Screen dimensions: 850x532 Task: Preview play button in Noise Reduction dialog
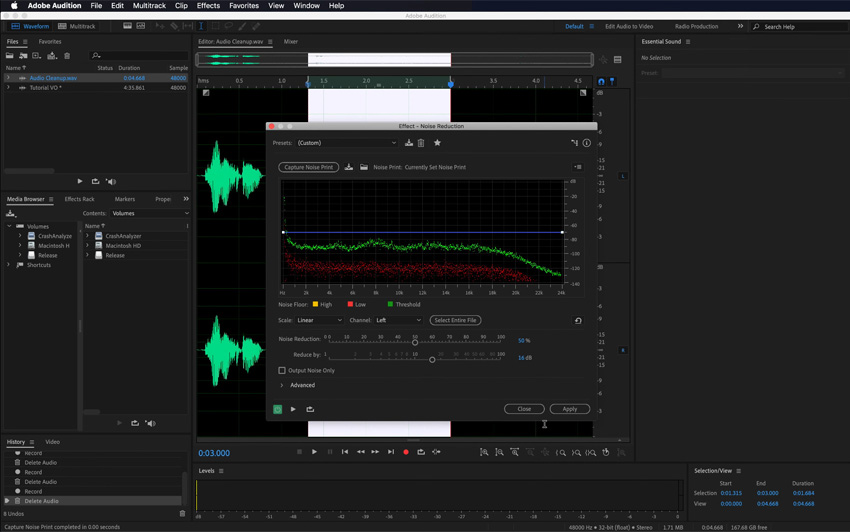(293, 409)
